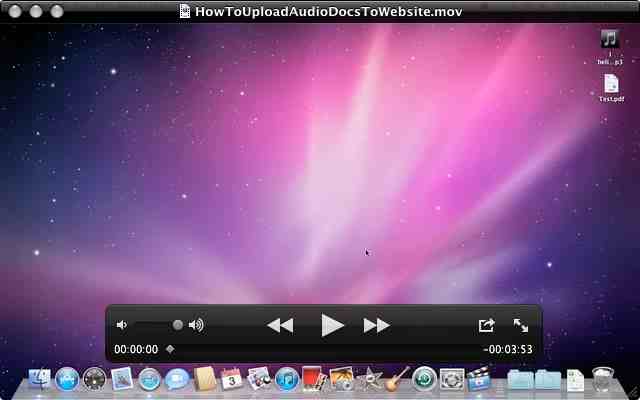Rewind the movie with the double-left arrows
640x400 pixels.
tap(280, 325)
